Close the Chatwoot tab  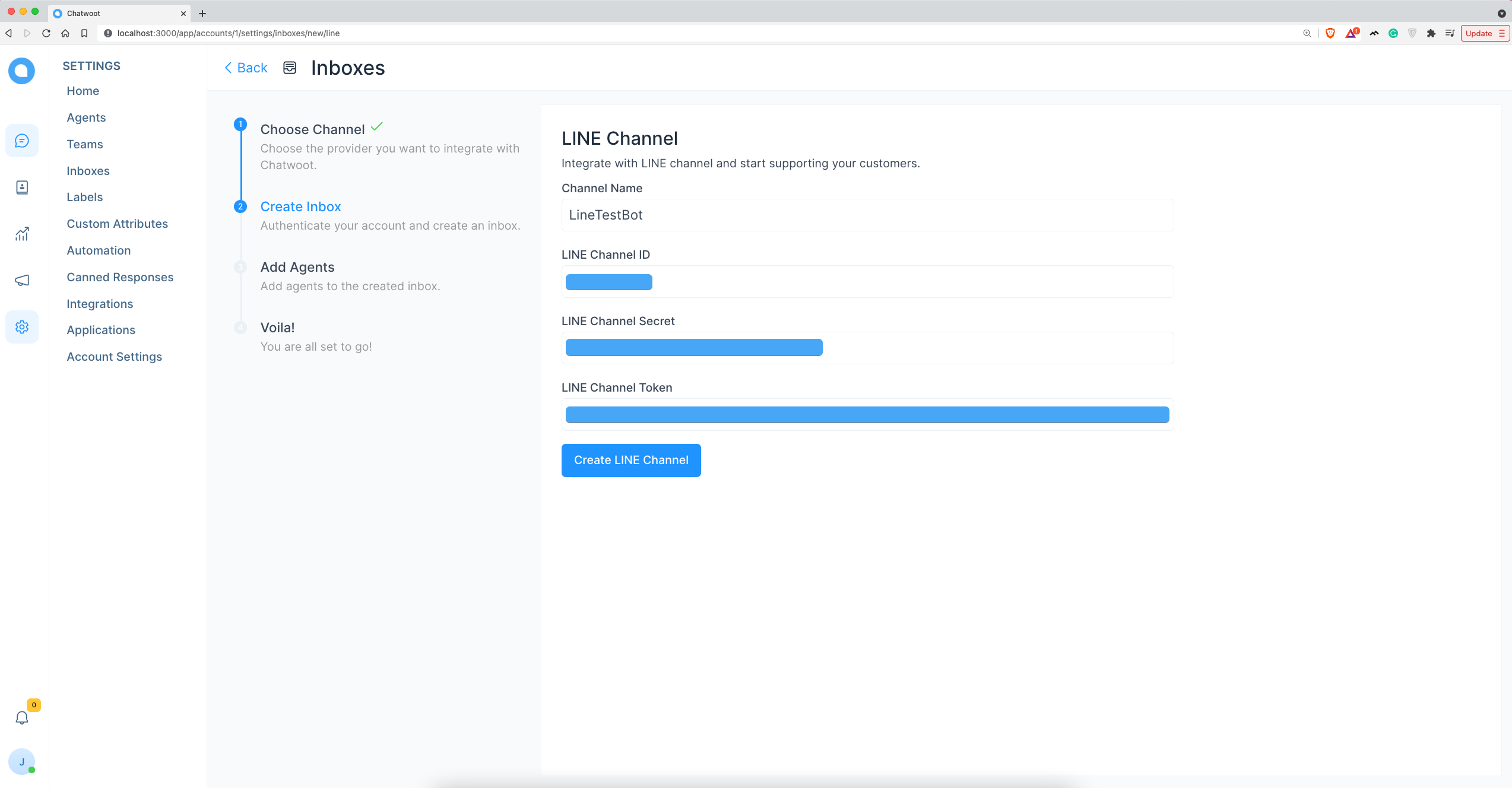click(183, 13)
